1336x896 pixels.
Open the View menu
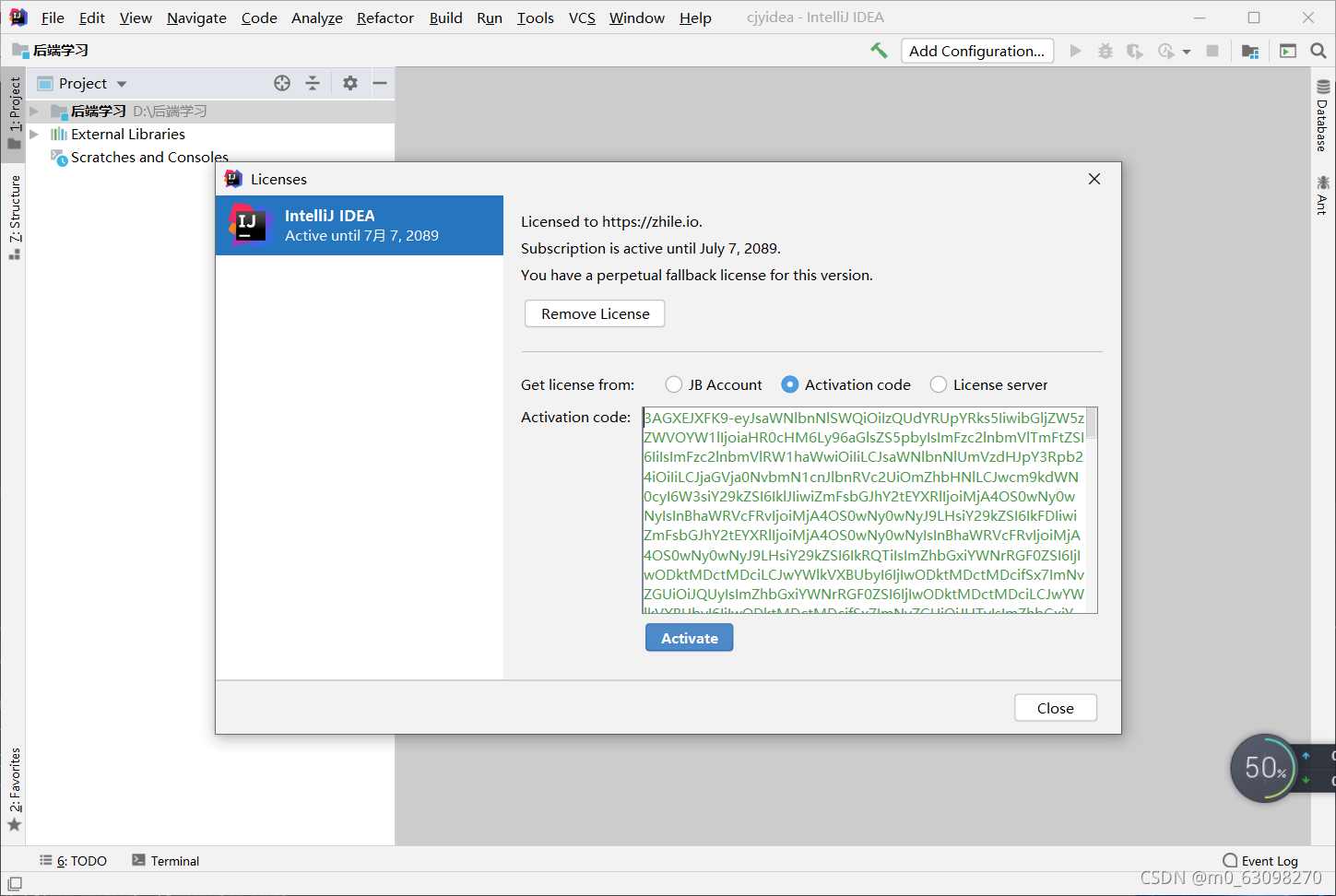coord(136,18)
